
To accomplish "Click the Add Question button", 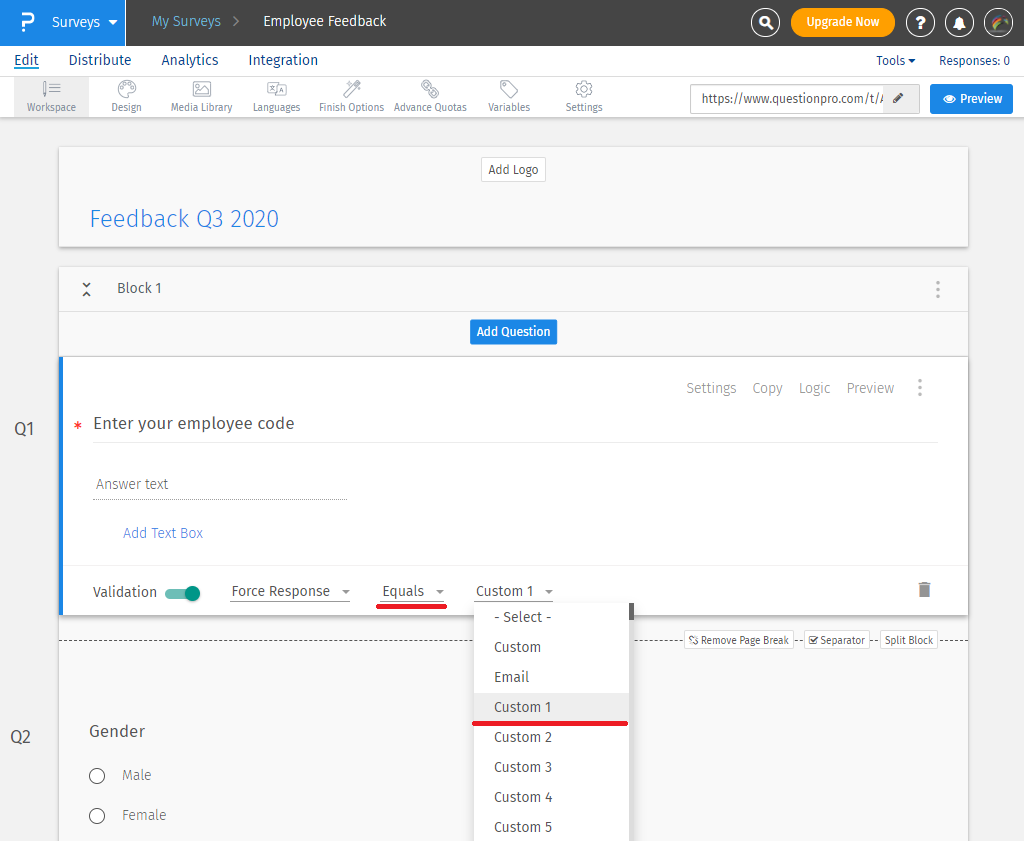I will [x=513, y=332].
